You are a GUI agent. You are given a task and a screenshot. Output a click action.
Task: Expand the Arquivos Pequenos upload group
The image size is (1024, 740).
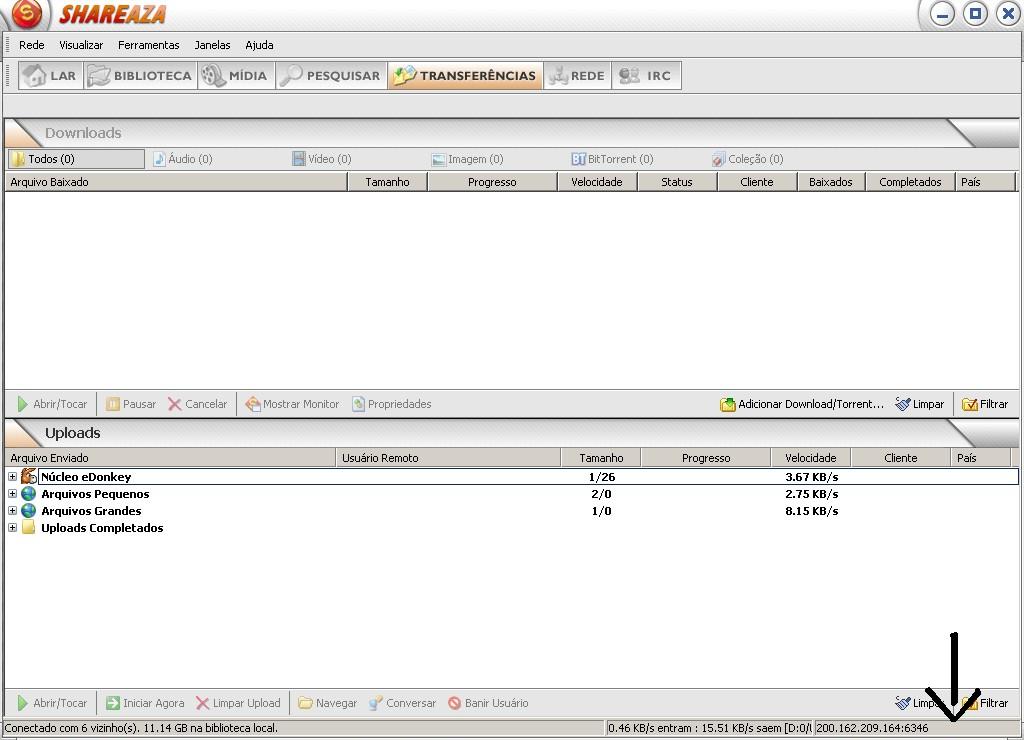point(13,494)
